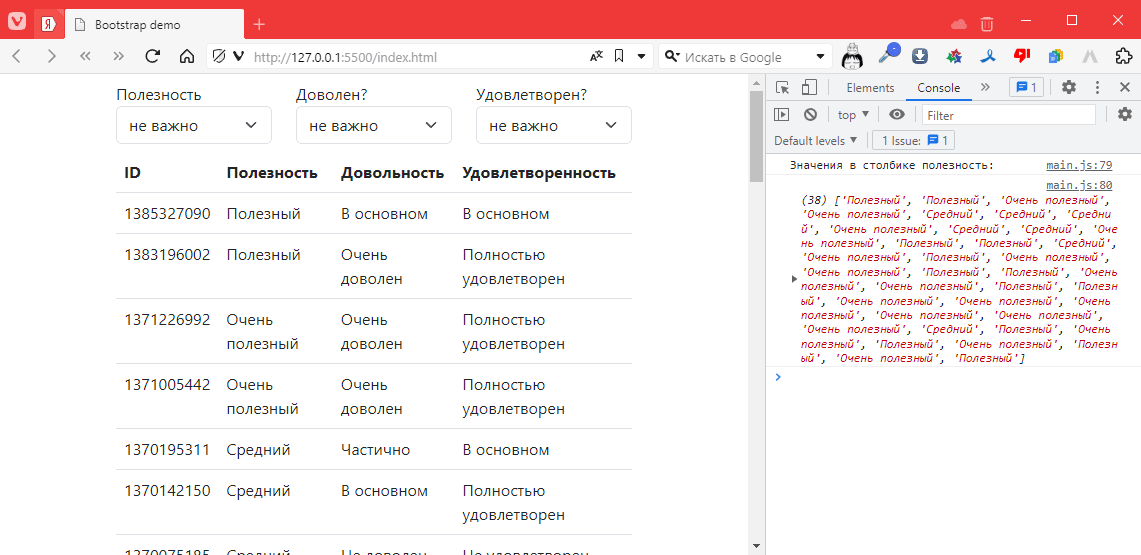Create a live expression with eye icon
1141x555 pixels.
[x=897, y=115]
